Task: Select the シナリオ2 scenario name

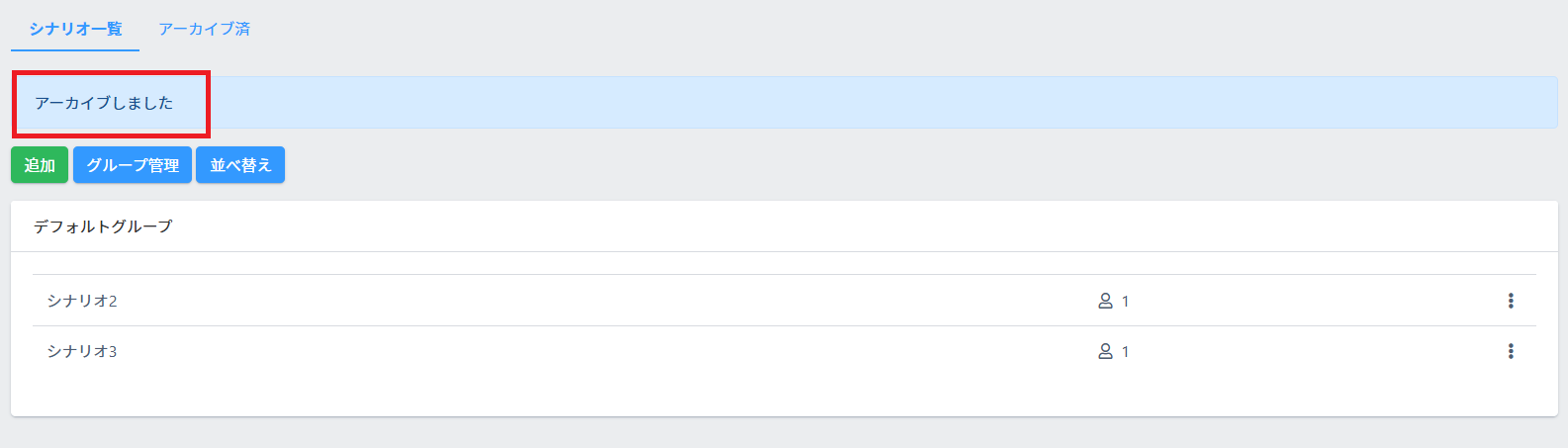Action: point(82,301)
